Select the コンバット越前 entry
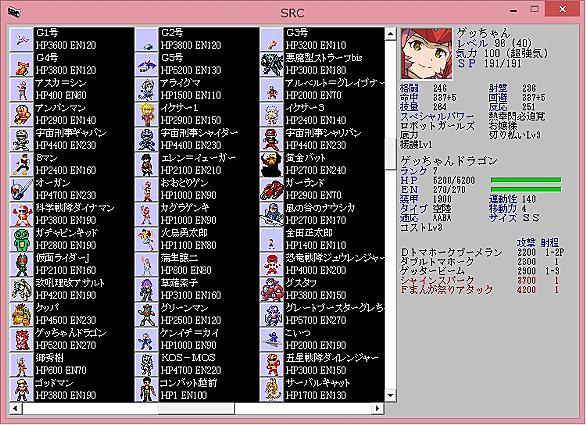 coord(197,390)
